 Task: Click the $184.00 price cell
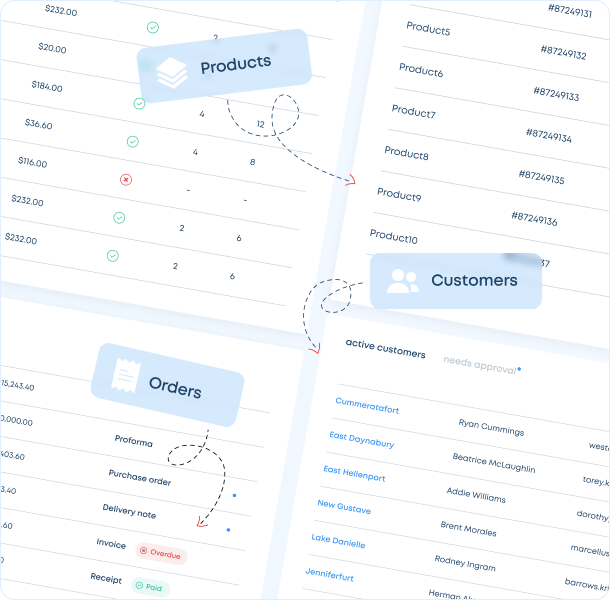tap(47, 86)
